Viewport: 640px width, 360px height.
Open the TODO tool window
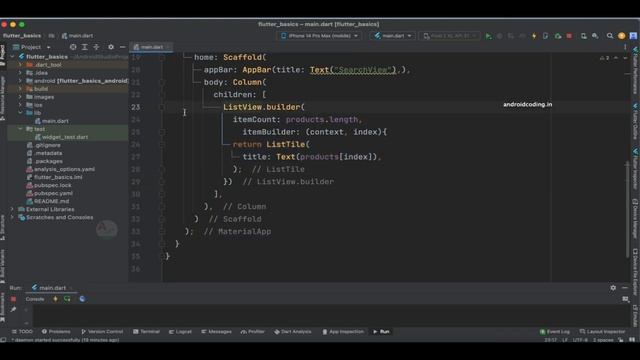[x=22, y=331]
